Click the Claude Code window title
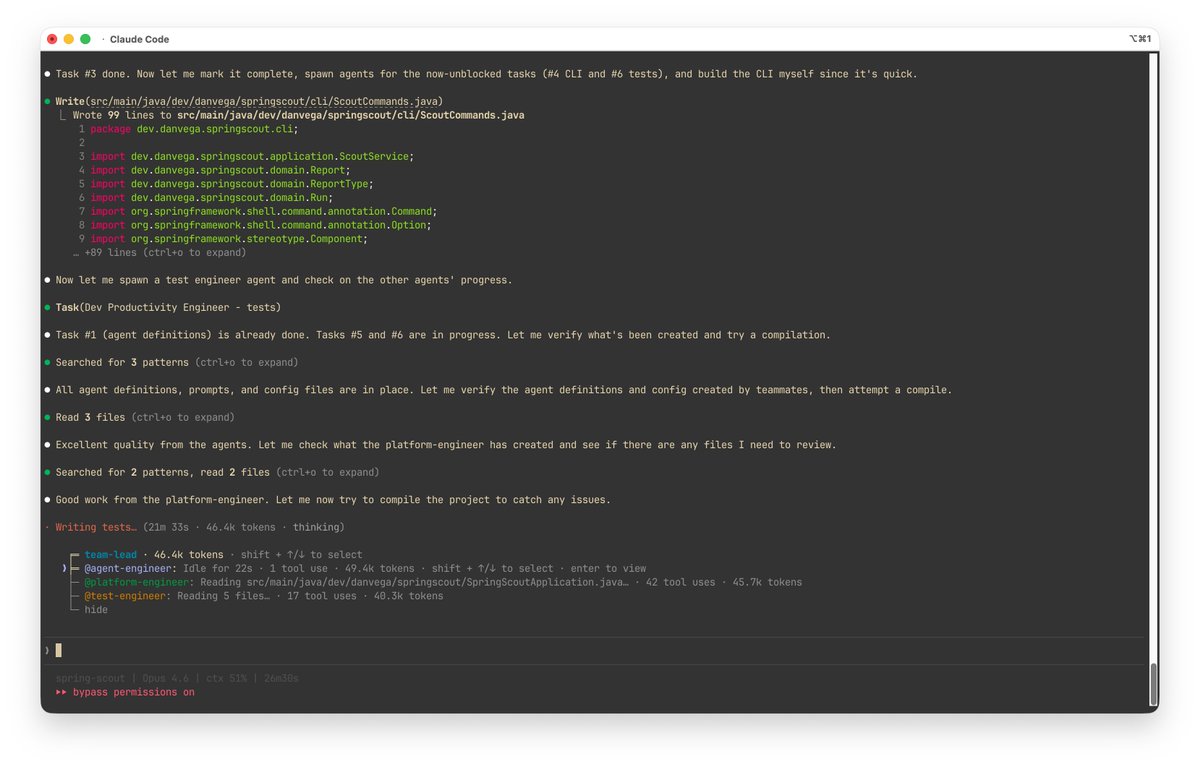 [x=139, y=39]
